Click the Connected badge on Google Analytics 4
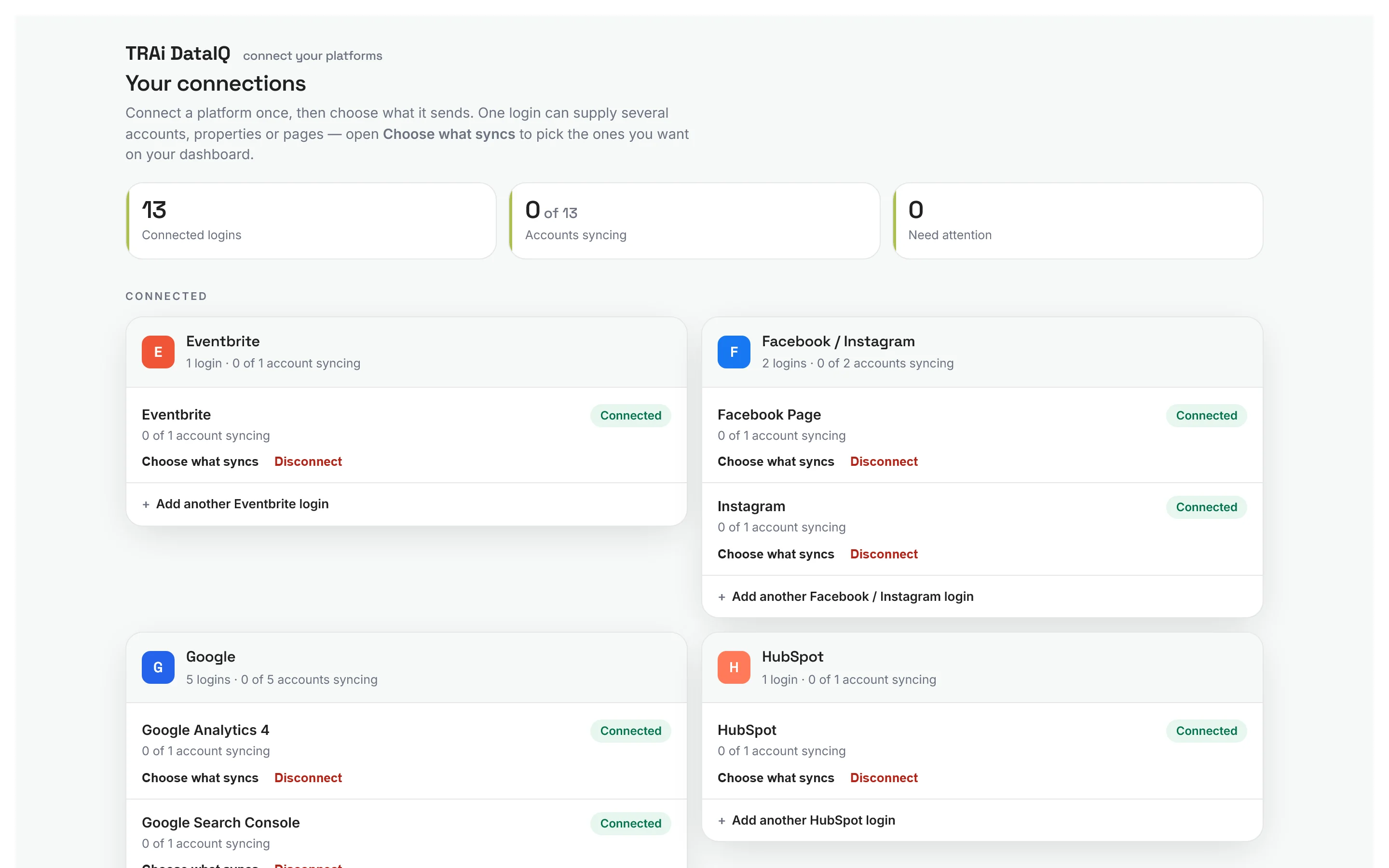 (x=630, y=731)
